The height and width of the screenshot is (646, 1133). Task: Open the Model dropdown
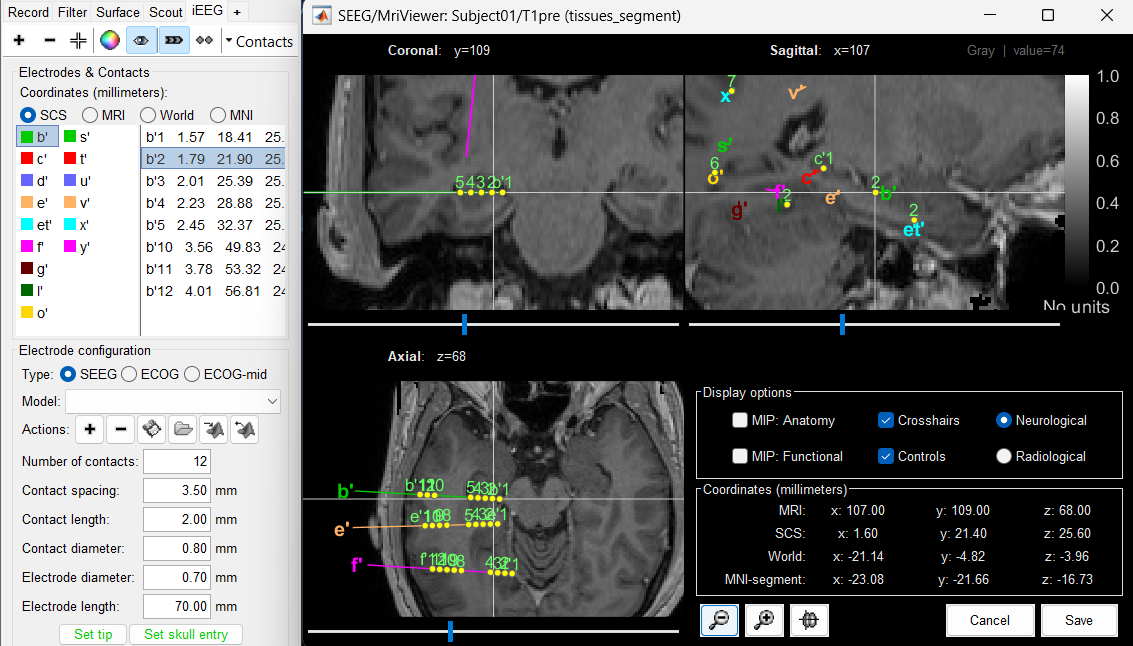(173, 402)
